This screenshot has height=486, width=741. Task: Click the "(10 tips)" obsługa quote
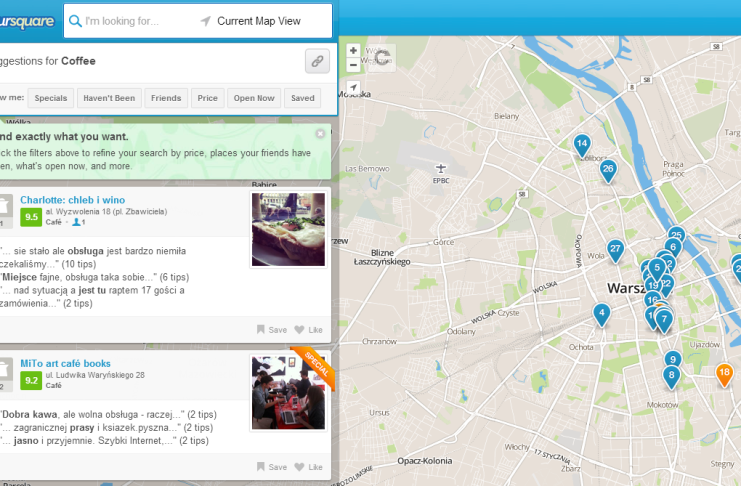tap(94, 257)
